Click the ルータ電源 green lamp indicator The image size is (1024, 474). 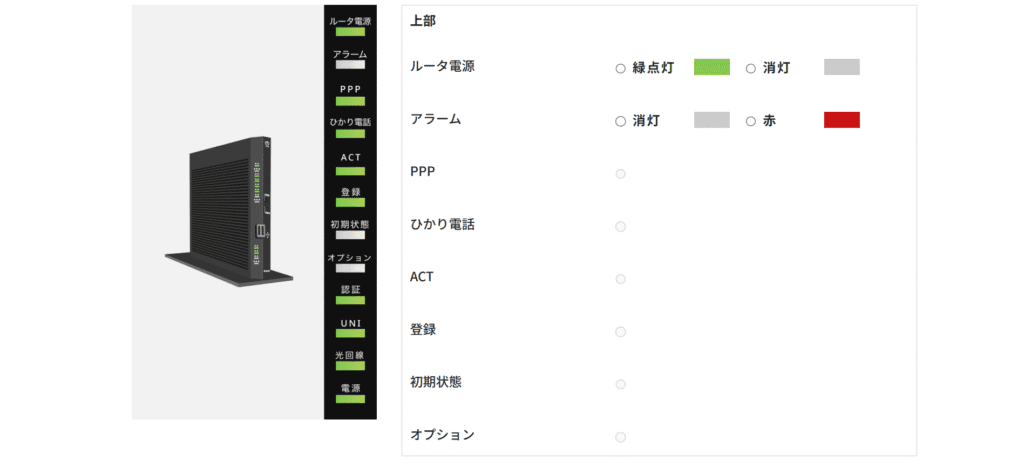click(350, 31)
